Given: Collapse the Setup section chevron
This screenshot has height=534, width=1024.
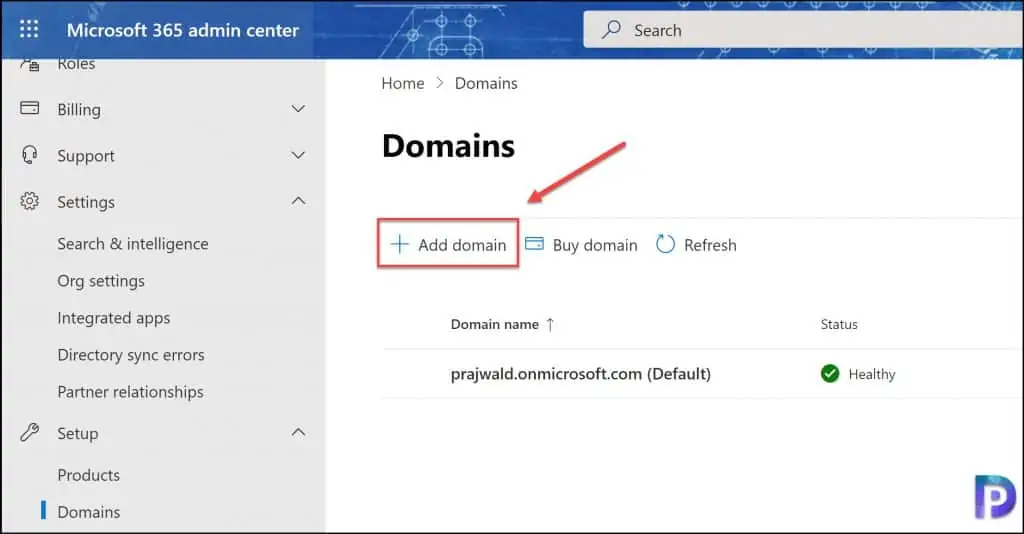Looking at the screenshot, I should pyautogui.click(x=298, y=432).
